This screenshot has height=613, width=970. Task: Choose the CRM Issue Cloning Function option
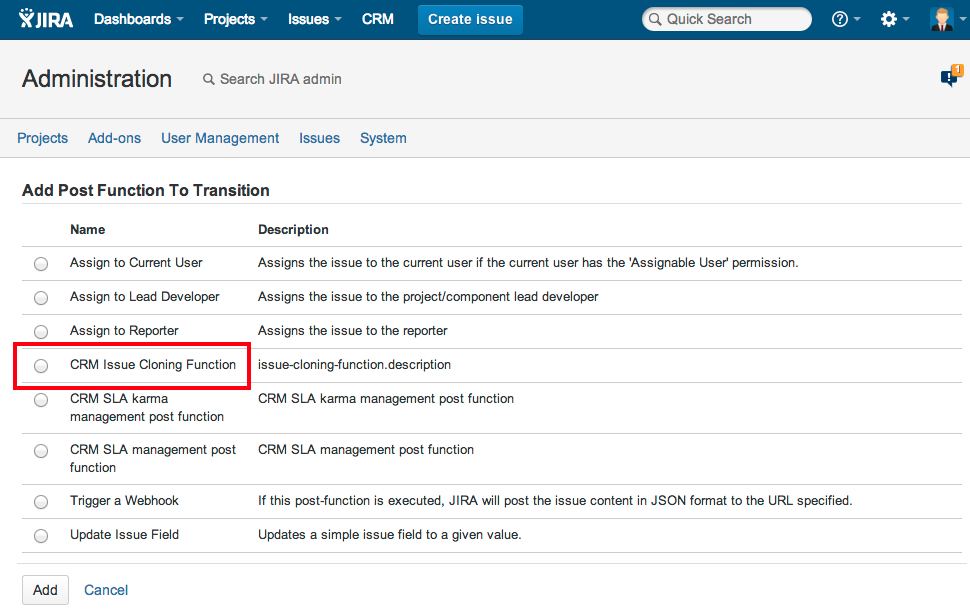click(x=41, y=366)
